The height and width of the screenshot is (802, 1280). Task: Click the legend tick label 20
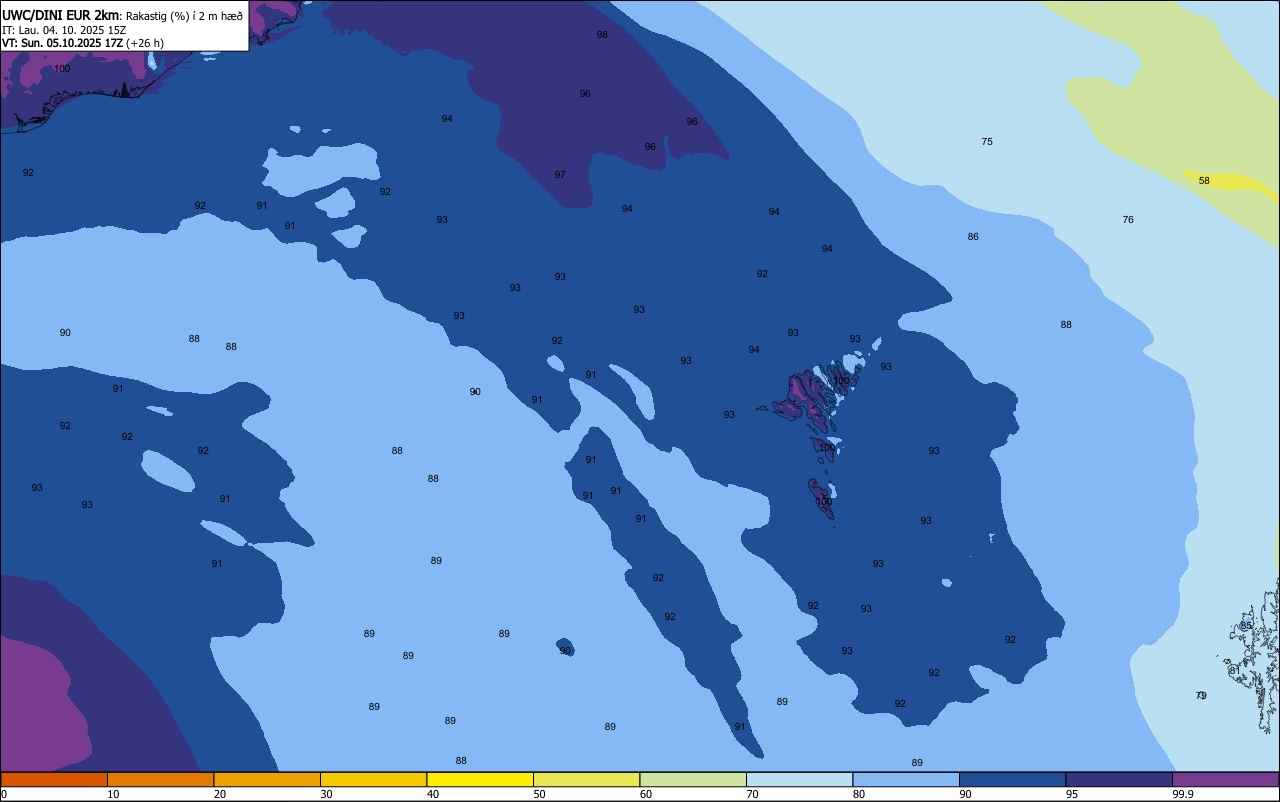[x=220, y=794]
